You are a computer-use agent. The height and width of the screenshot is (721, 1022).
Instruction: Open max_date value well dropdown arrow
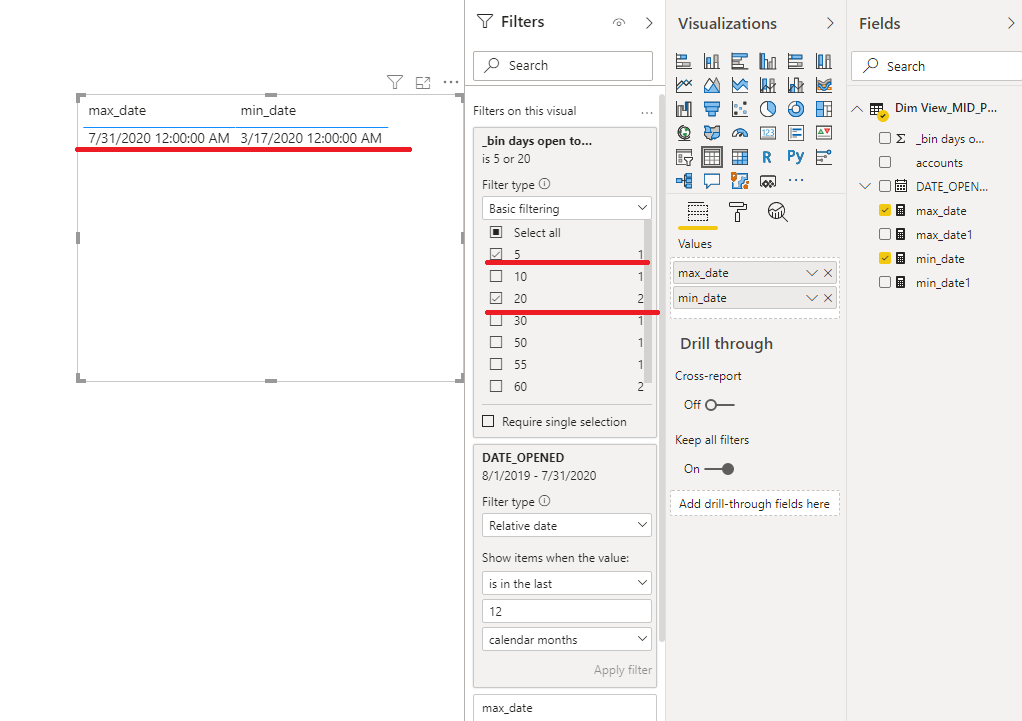pyautogui.click(x=811, y=272)
